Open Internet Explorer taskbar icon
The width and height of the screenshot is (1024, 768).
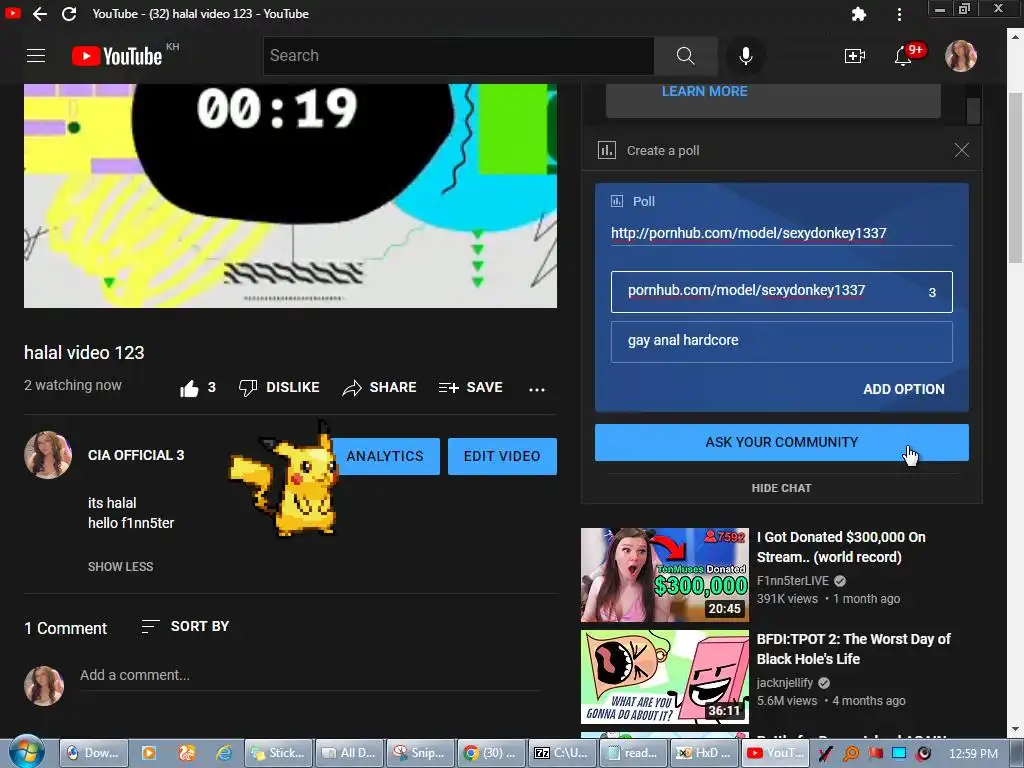point(225,753)
